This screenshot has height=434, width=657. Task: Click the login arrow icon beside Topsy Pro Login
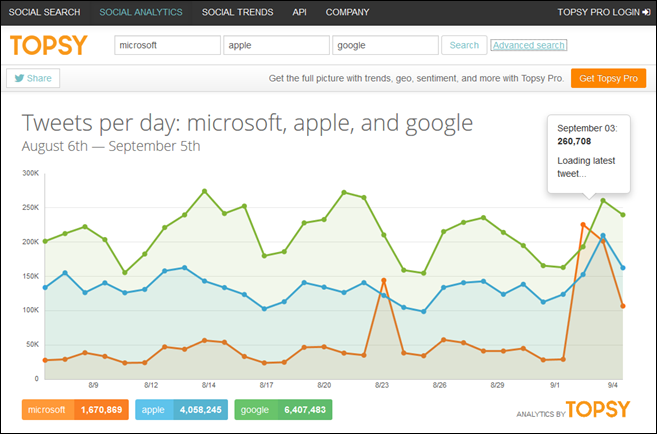(x=647, y=12)
